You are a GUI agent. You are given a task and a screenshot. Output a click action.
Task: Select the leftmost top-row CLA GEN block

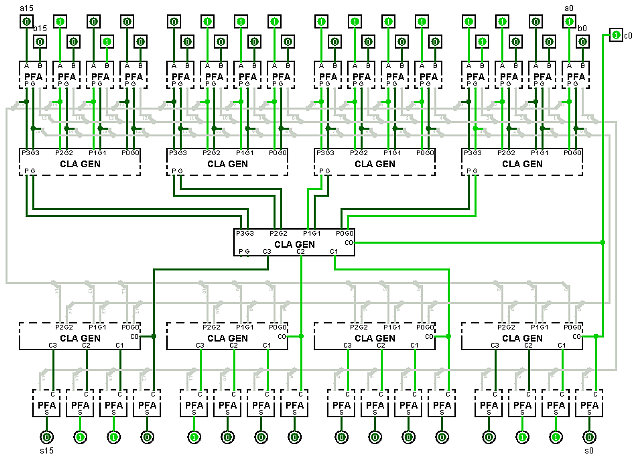[80, 163]
